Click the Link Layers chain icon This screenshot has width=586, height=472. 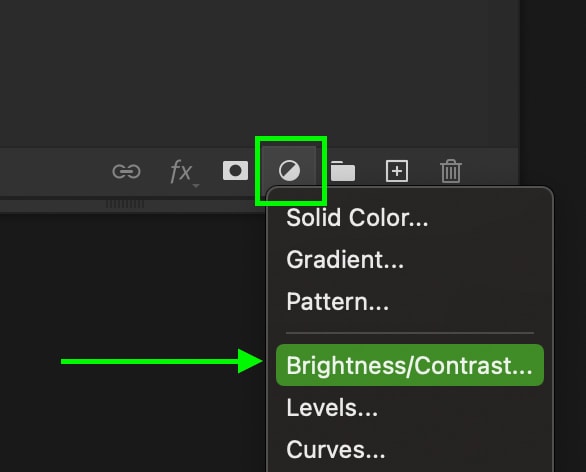(x=126, y=172)
